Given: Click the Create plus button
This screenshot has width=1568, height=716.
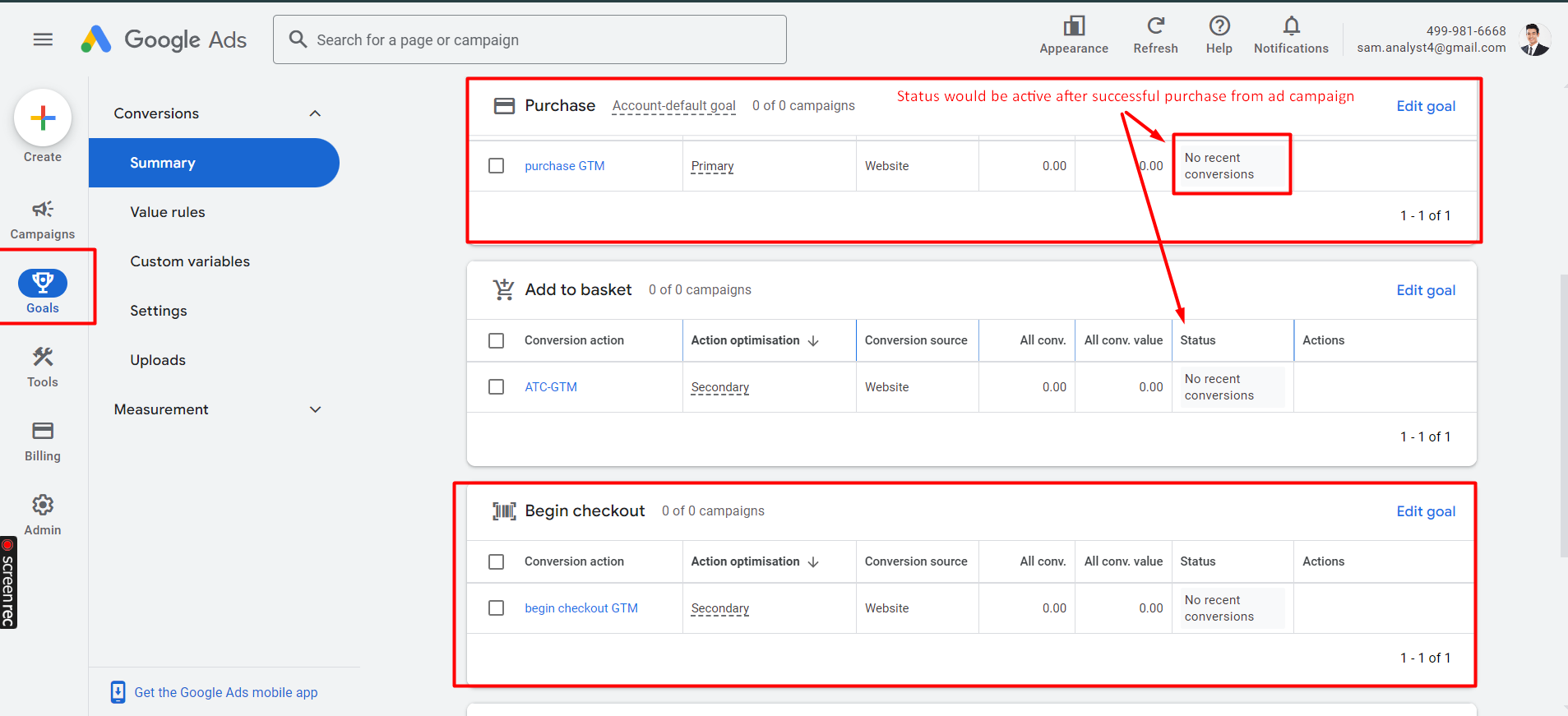Looking at the screenshot, I should (x=43, y=118).
